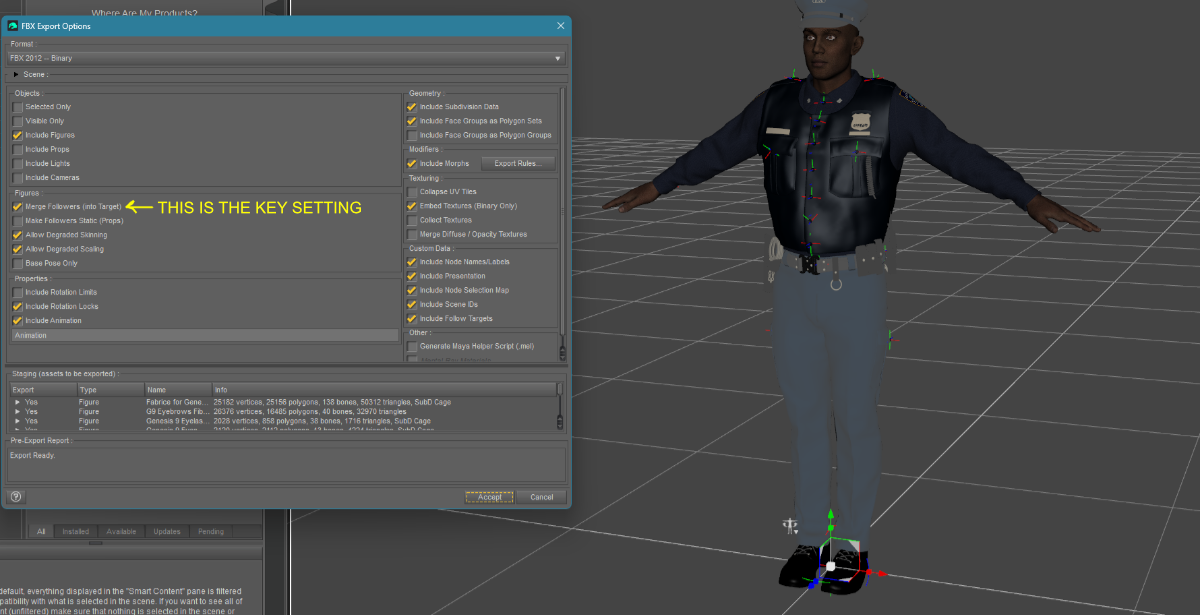Image resolution: width=1200 pixels, height=615 pixels.
Task: Expand the Scene section triangle
Action: pos(15,75)
